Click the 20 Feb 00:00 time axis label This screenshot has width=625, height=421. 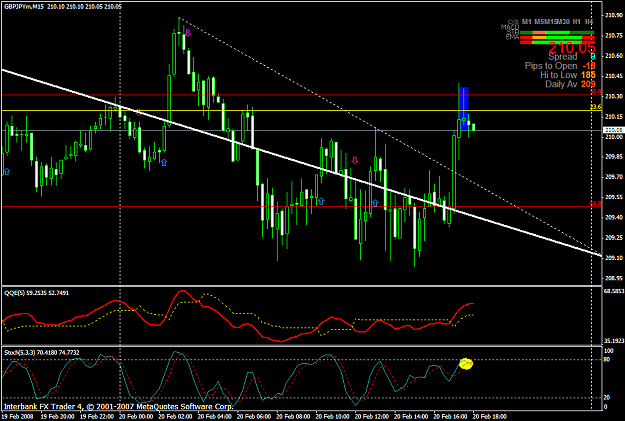point(134,417)
